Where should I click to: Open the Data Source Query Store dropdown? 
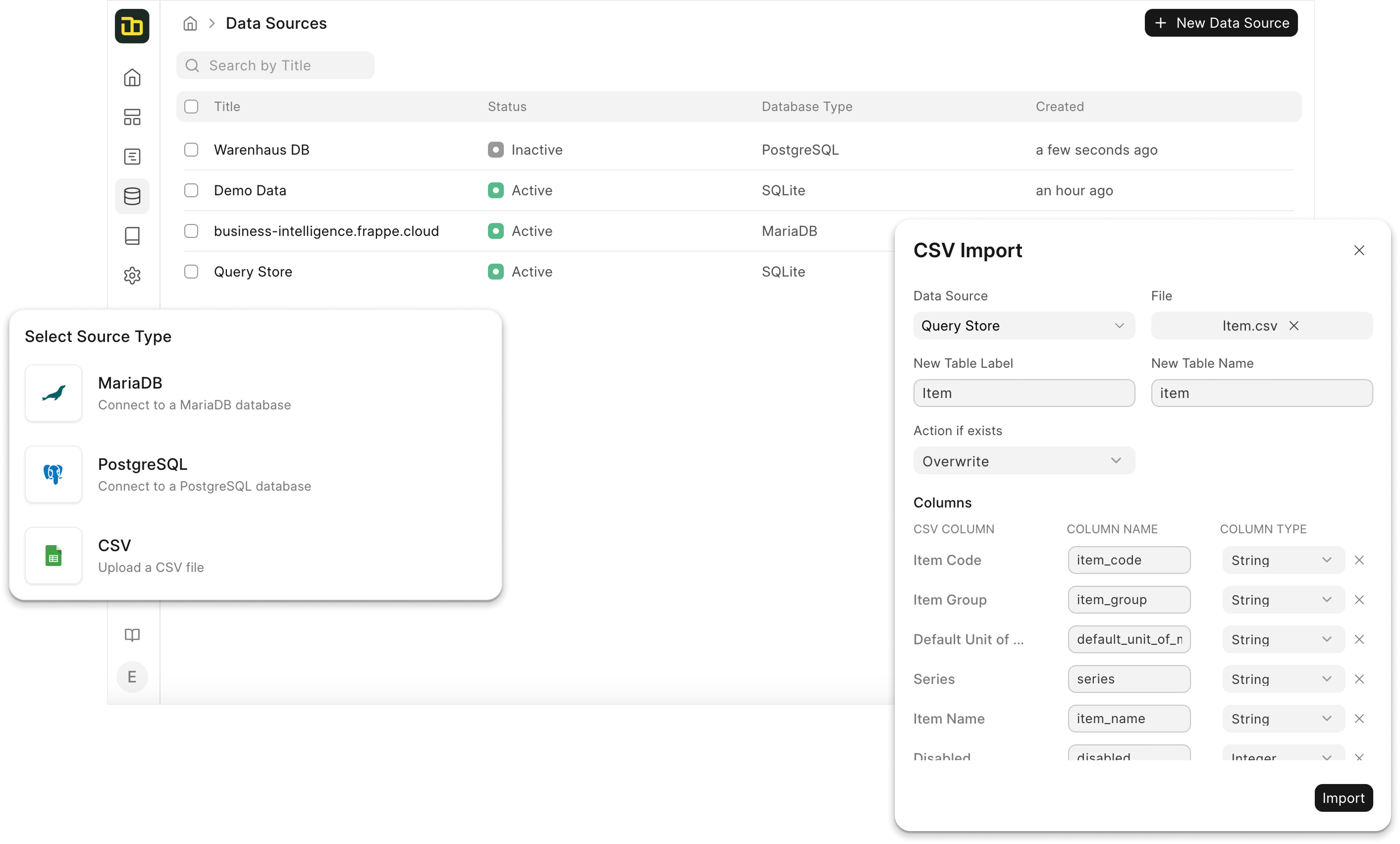pyautogui.click(x=1024, y=326)
